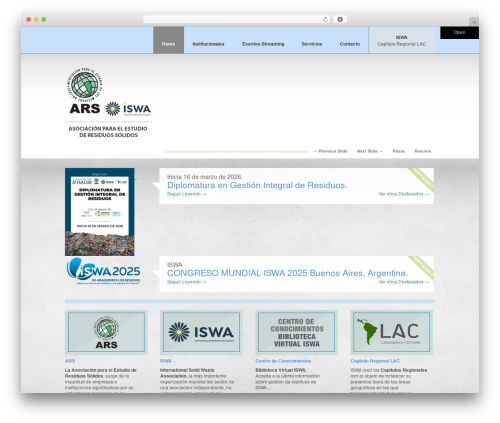
Task: Advance to Next Slide
Action: coord(370,151)
